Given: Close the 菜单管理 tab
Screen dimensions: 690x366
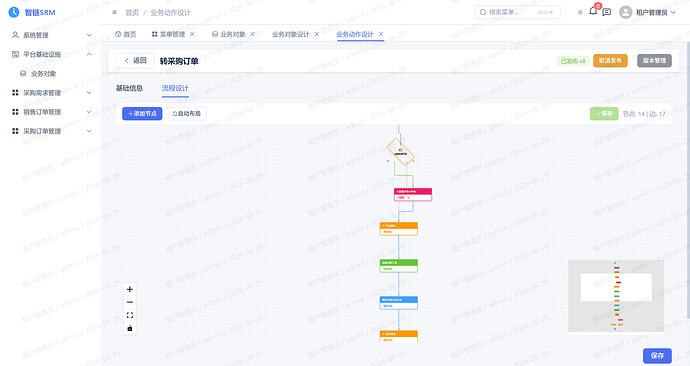Looking at the screenshot, I should [x=192, y=34].
